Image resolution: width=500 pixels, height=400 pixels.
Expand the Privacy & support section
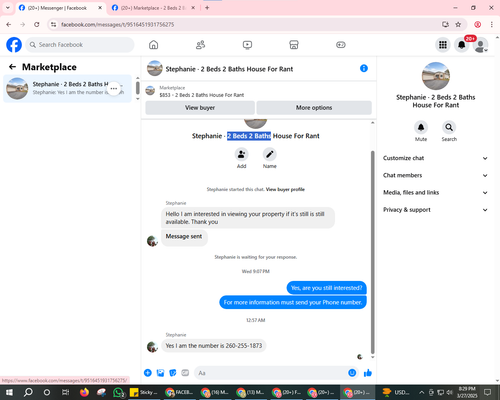pos(435,210)
